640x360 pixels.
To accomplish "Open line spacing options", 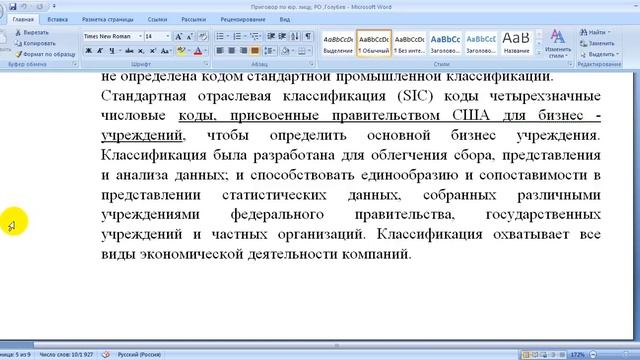I will [x=269, y=51].
